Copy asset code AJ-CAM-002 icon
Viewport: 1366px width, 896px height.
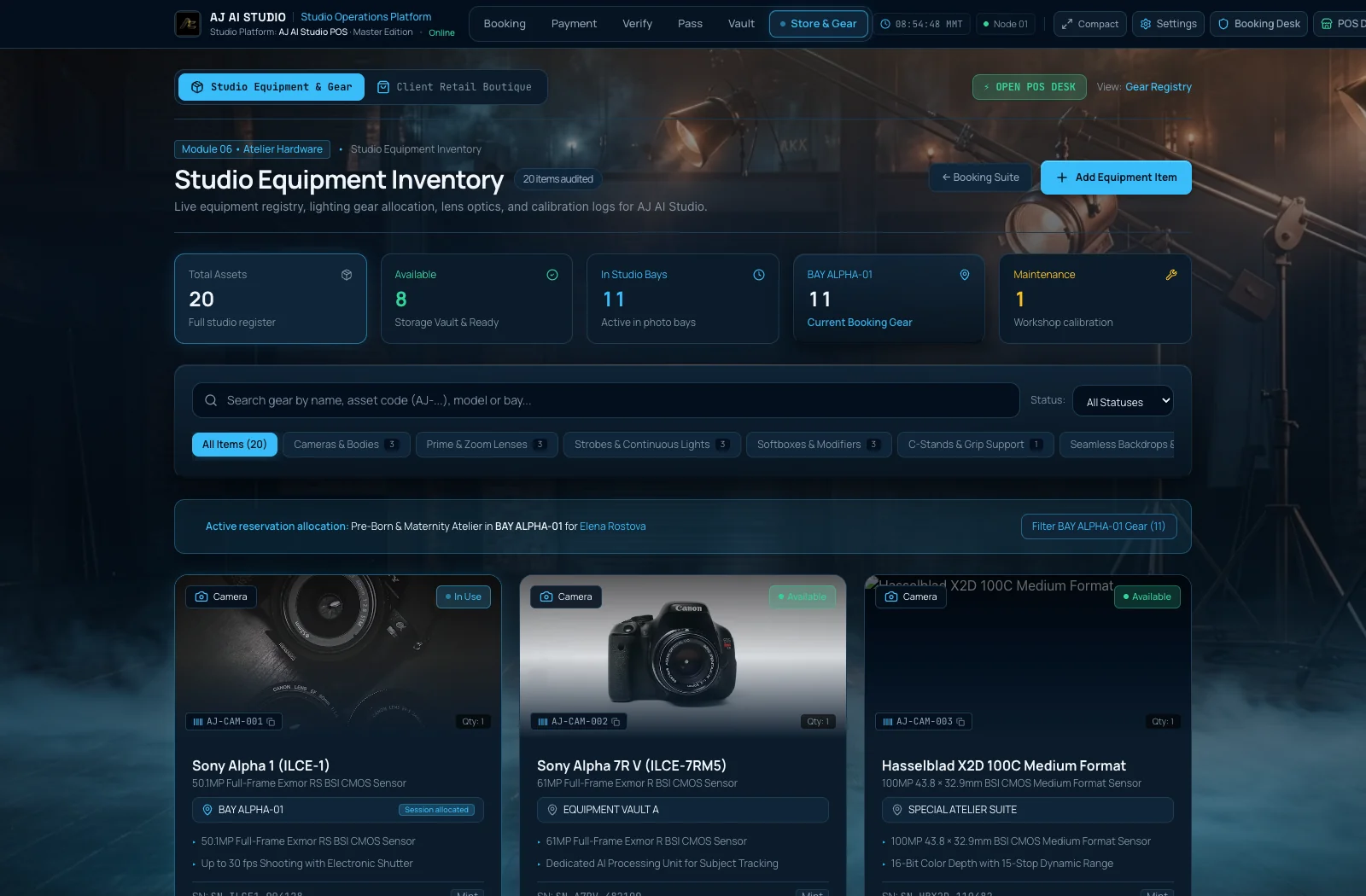tap(616, 722)
